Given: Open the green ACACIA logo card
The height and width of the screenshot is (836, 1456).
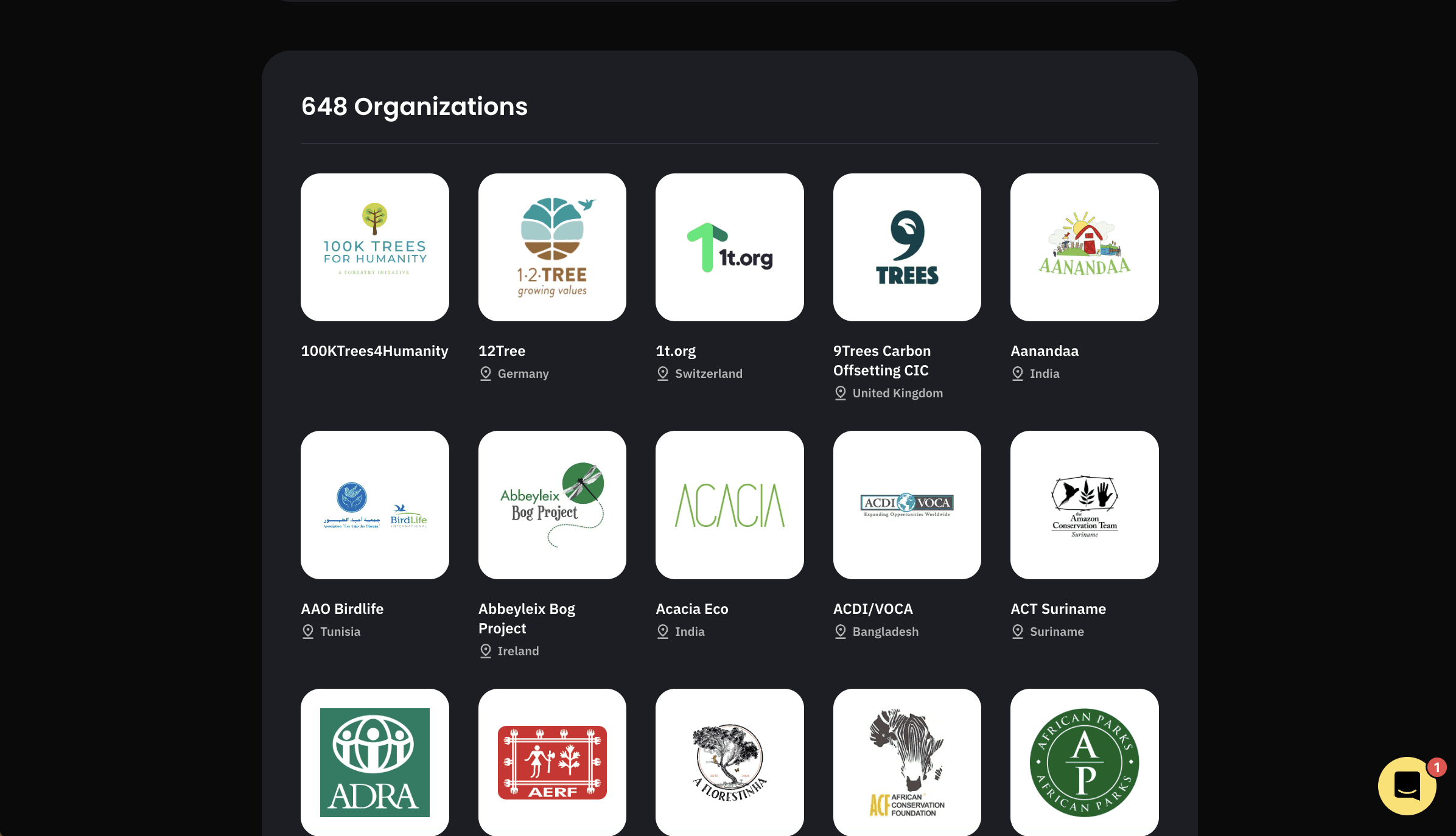Looking at the screenshot, I should point(730,505).
